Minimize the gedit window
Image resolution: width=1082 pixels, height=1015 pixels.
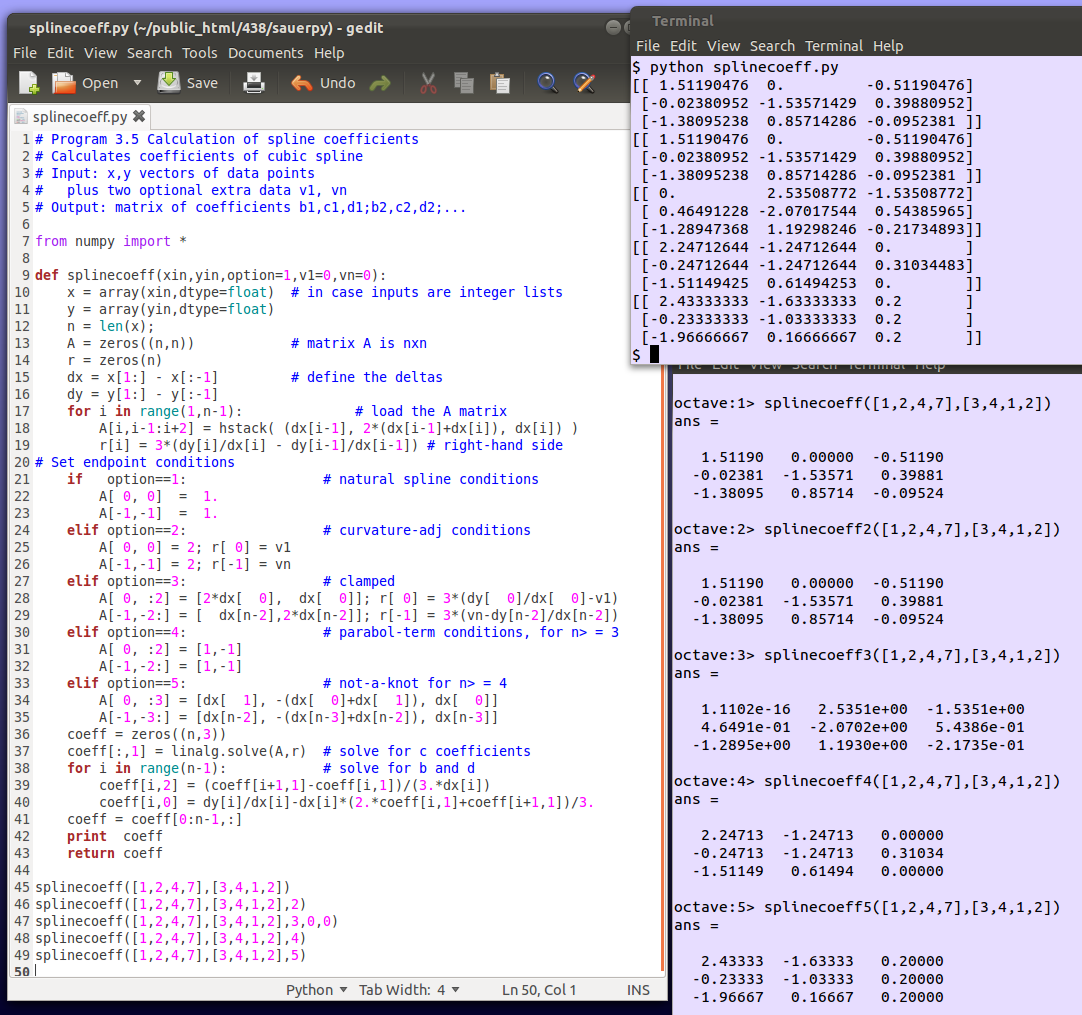(613, 27)
